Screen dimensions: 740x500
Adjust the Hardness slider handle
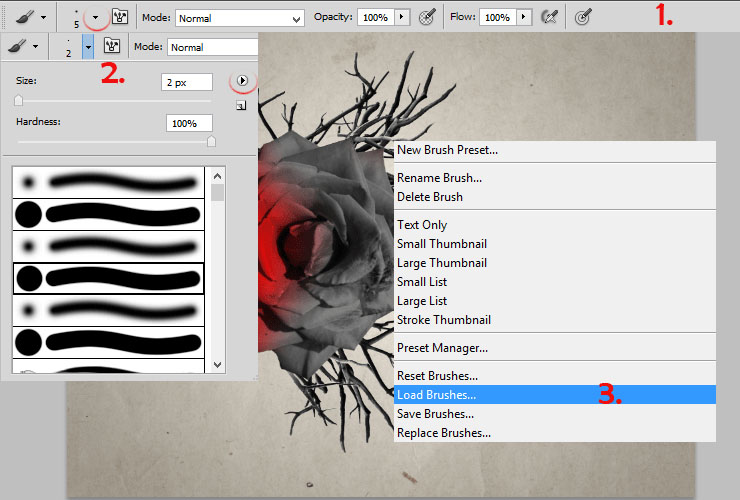(x=211, y=141)
